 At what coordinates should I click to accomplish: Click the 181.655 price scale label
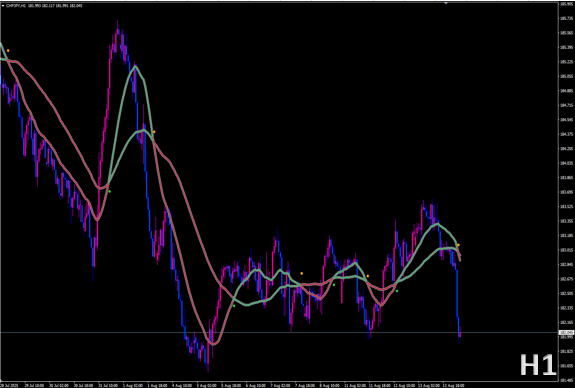click(567, 366)
